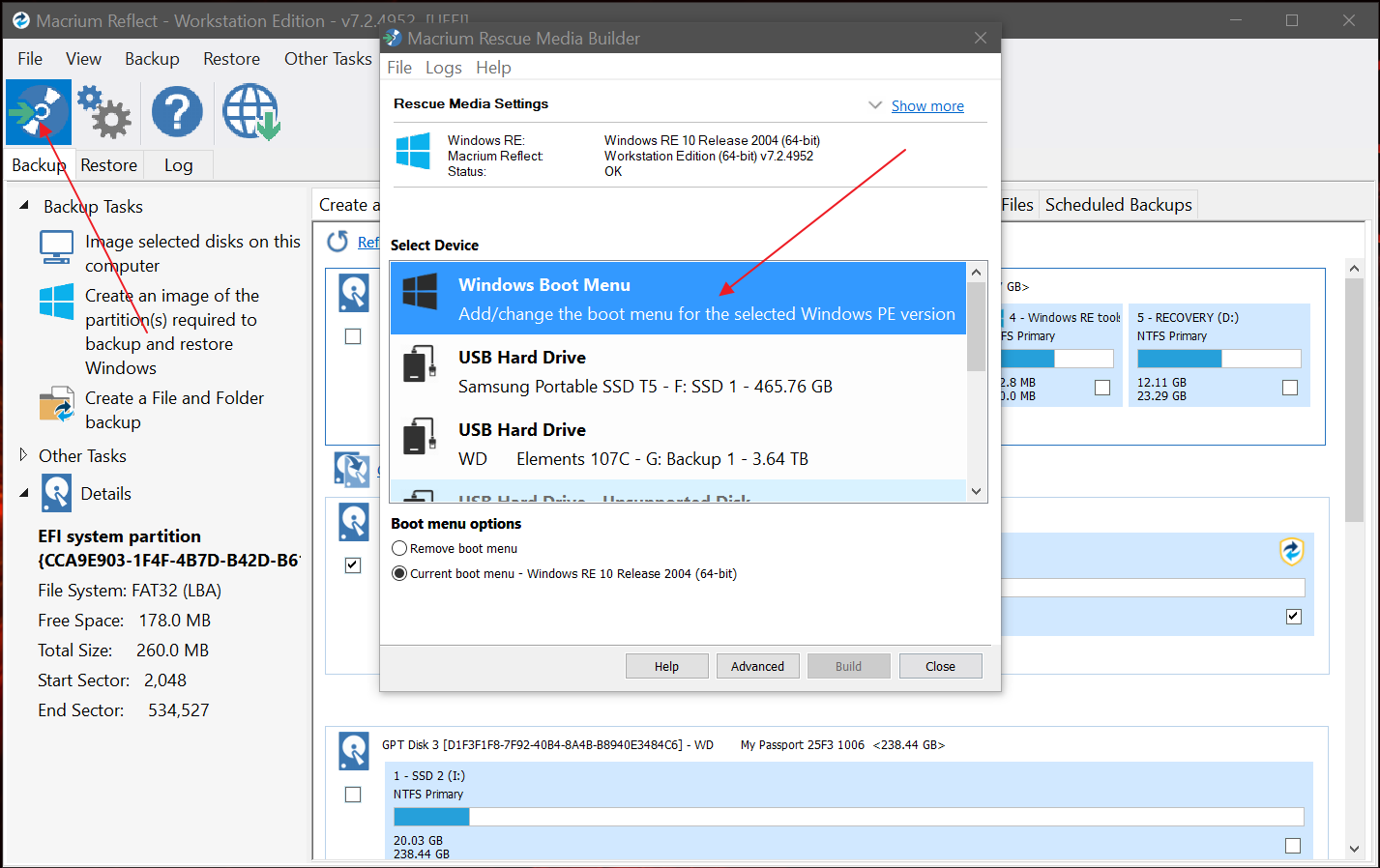Switch to the Restore tab

point(108,165)
